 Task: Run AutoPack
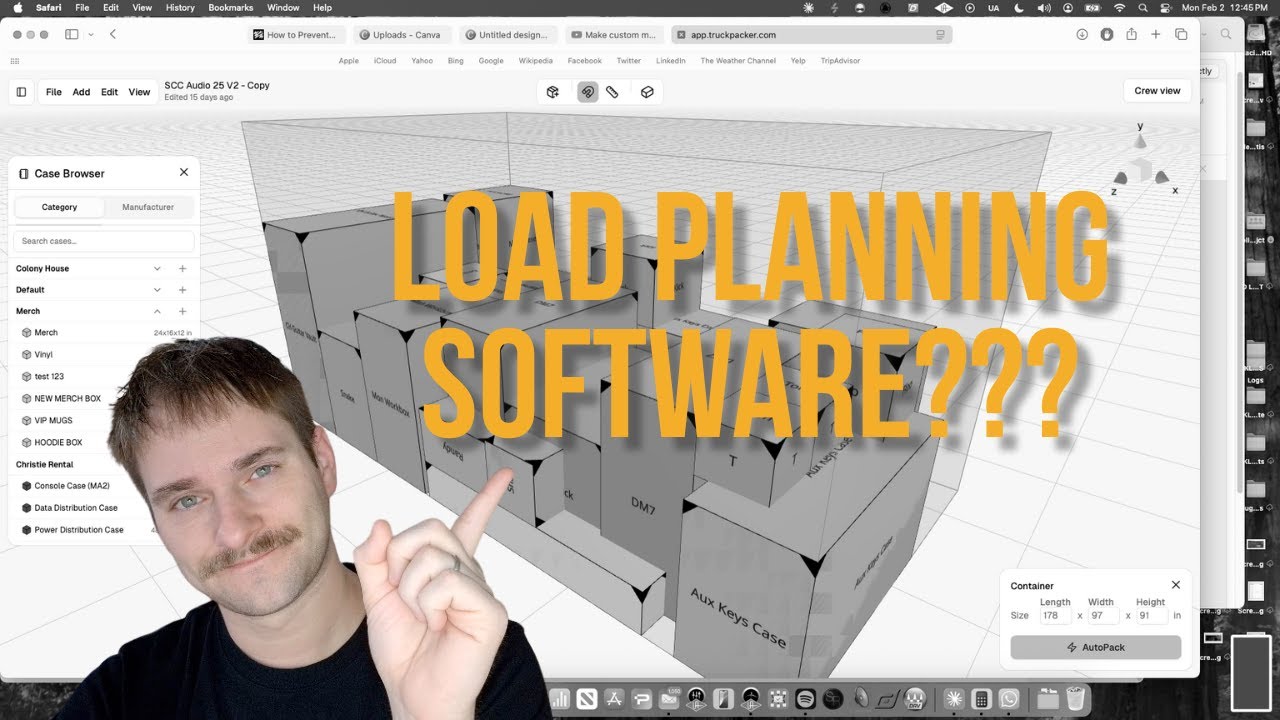point(1095,647)
